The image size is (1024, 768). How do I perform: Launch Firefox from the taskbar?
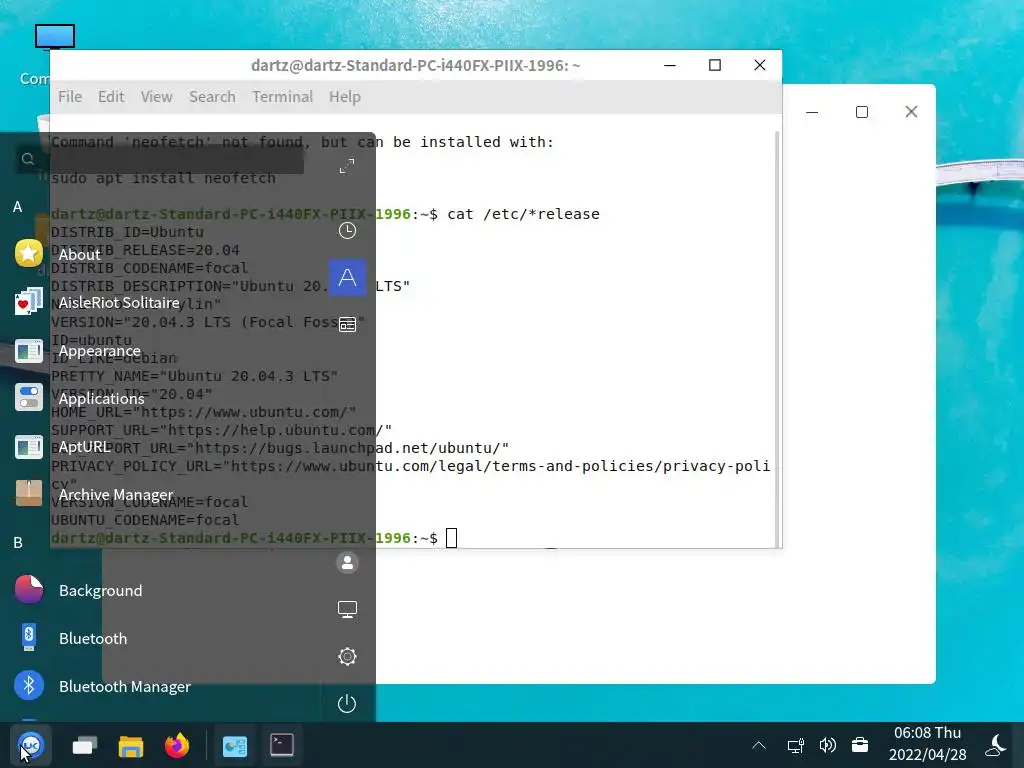177,745
